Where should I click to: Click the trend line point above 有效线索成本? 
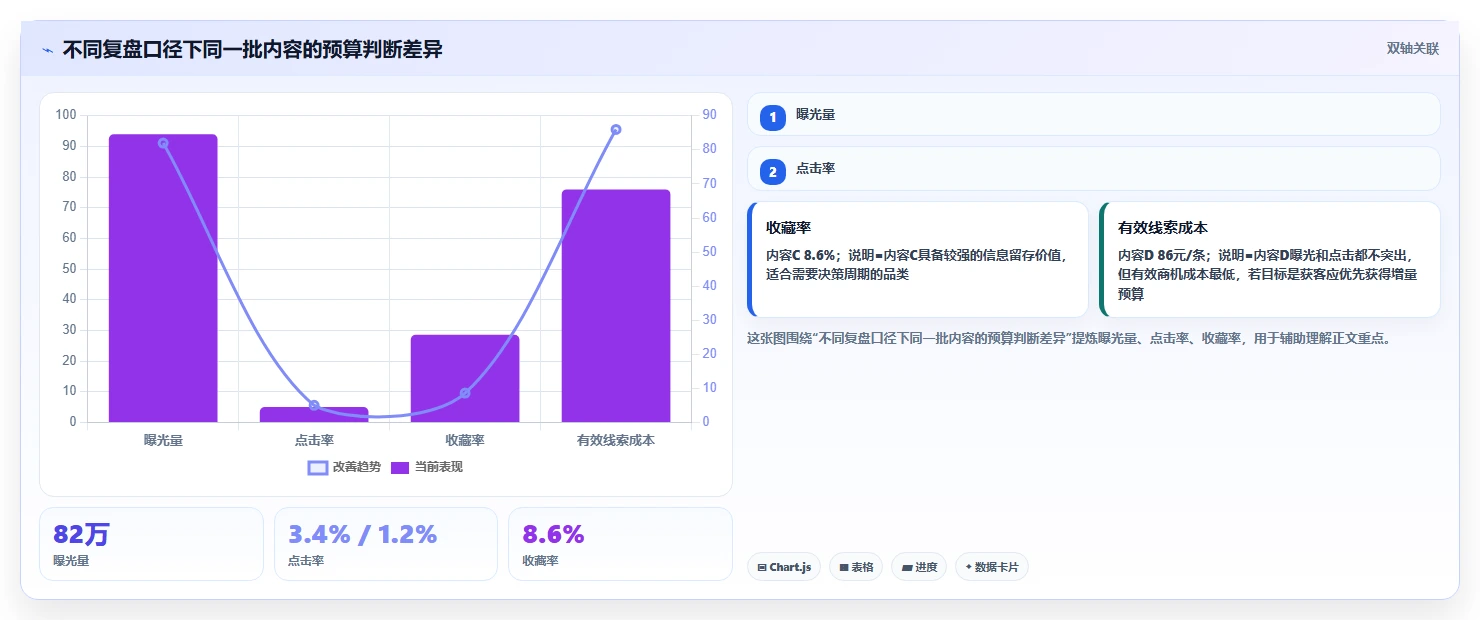616,129
